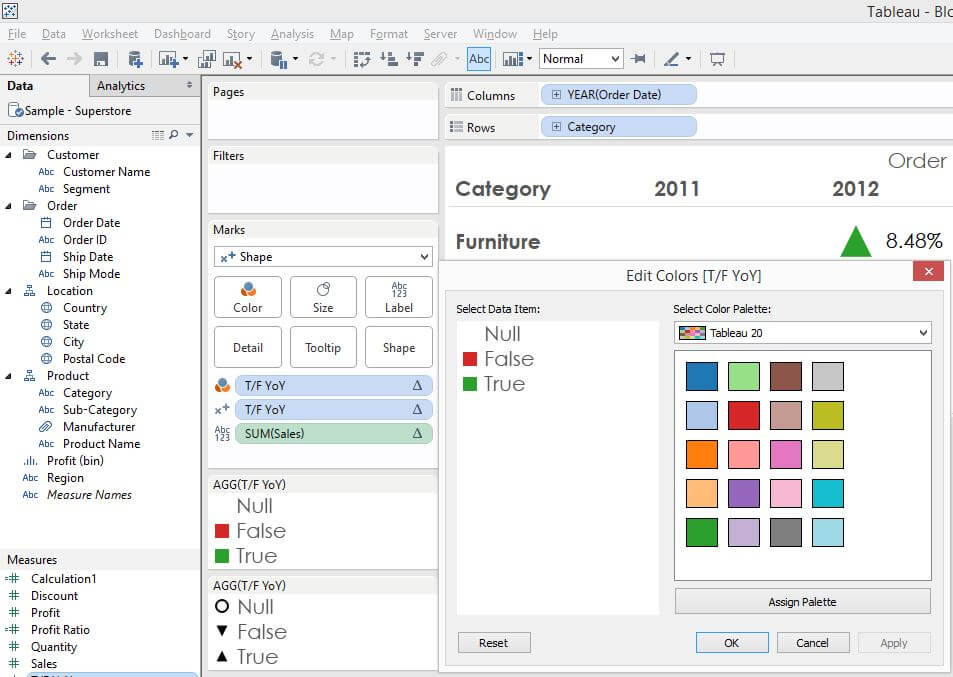Click the Assign Palette button
This screenshot has height=677, width=953.
802,602
